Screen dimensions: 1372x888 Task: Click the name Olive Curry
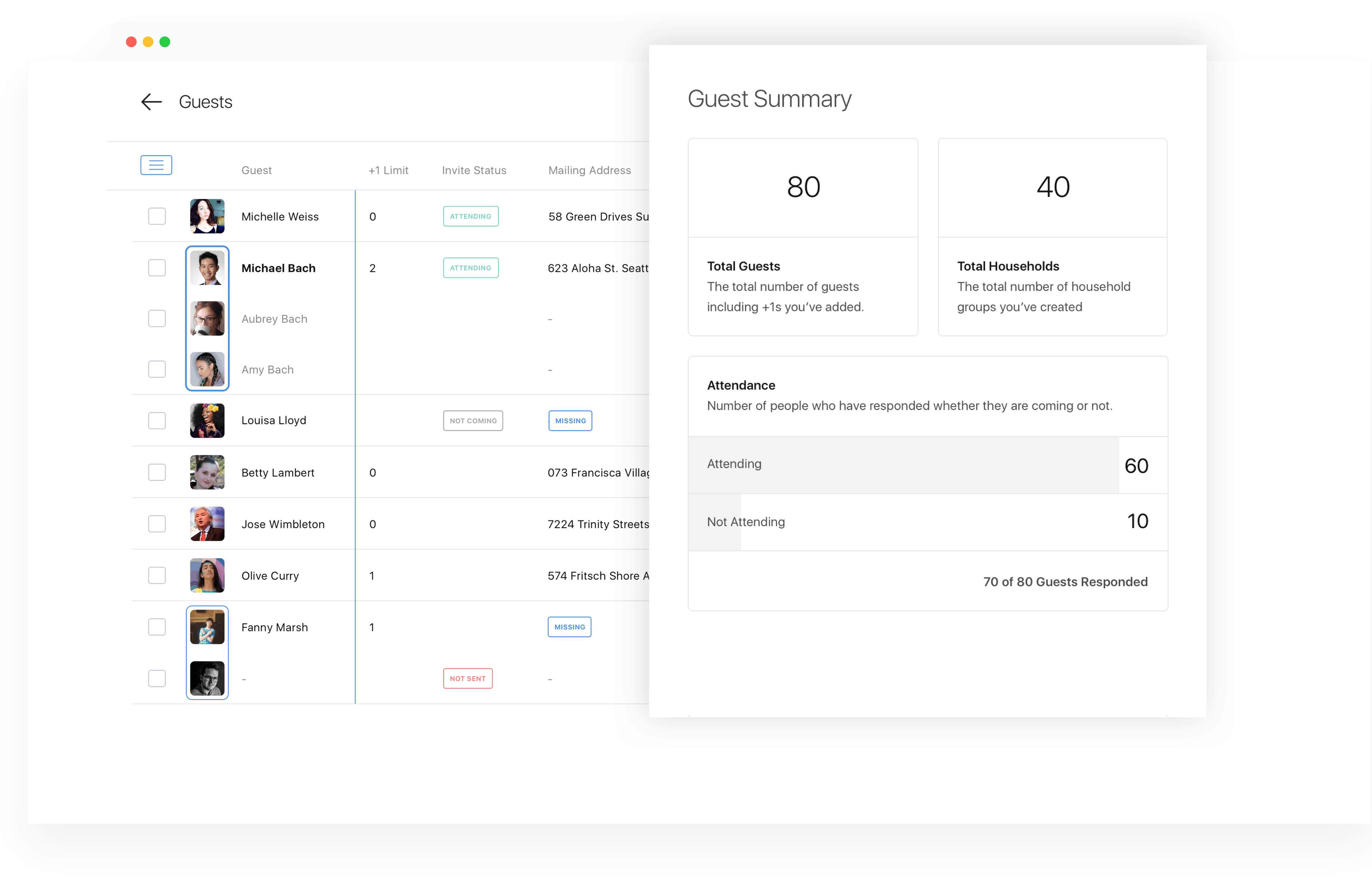pos(270,576)
